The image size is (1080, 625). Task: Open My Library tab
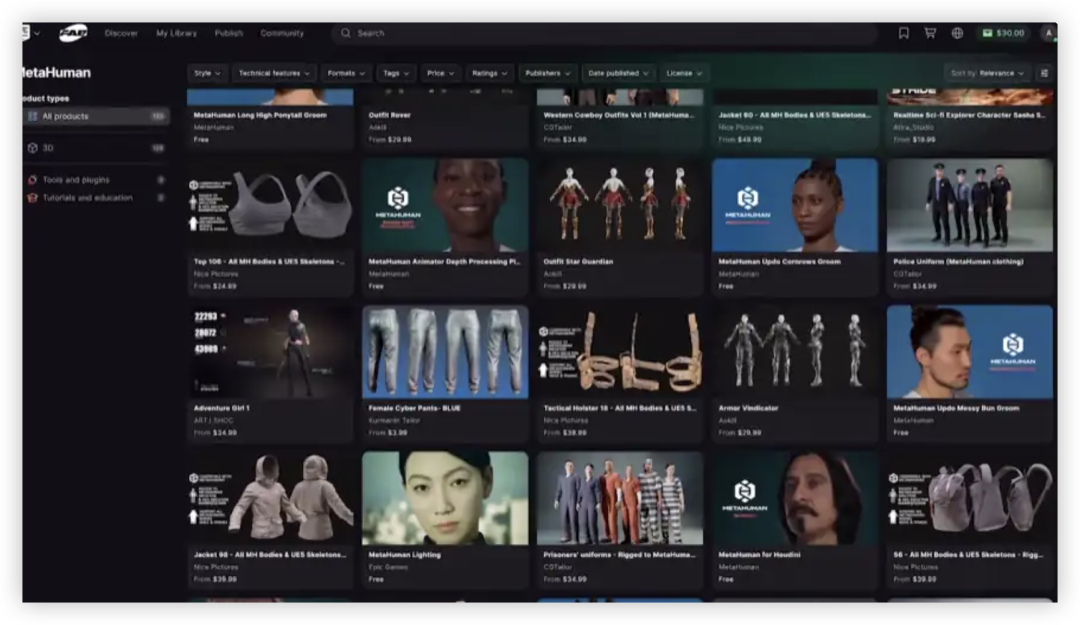point(176,33)
